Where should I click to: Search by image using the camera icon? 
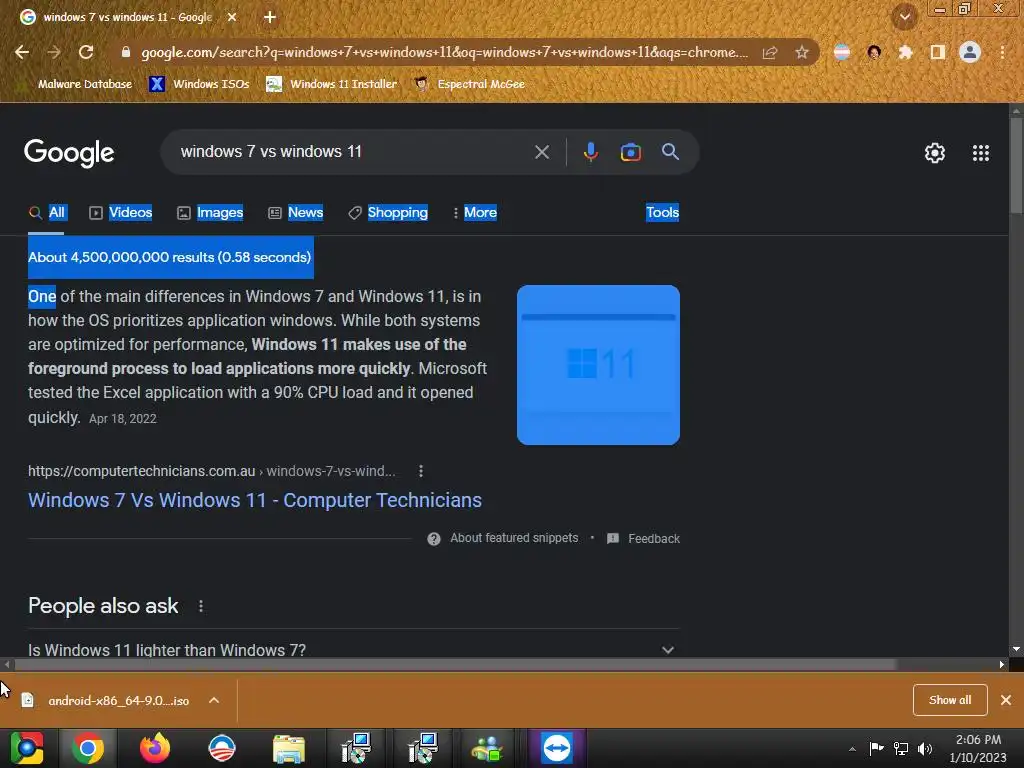coord(630,152)
